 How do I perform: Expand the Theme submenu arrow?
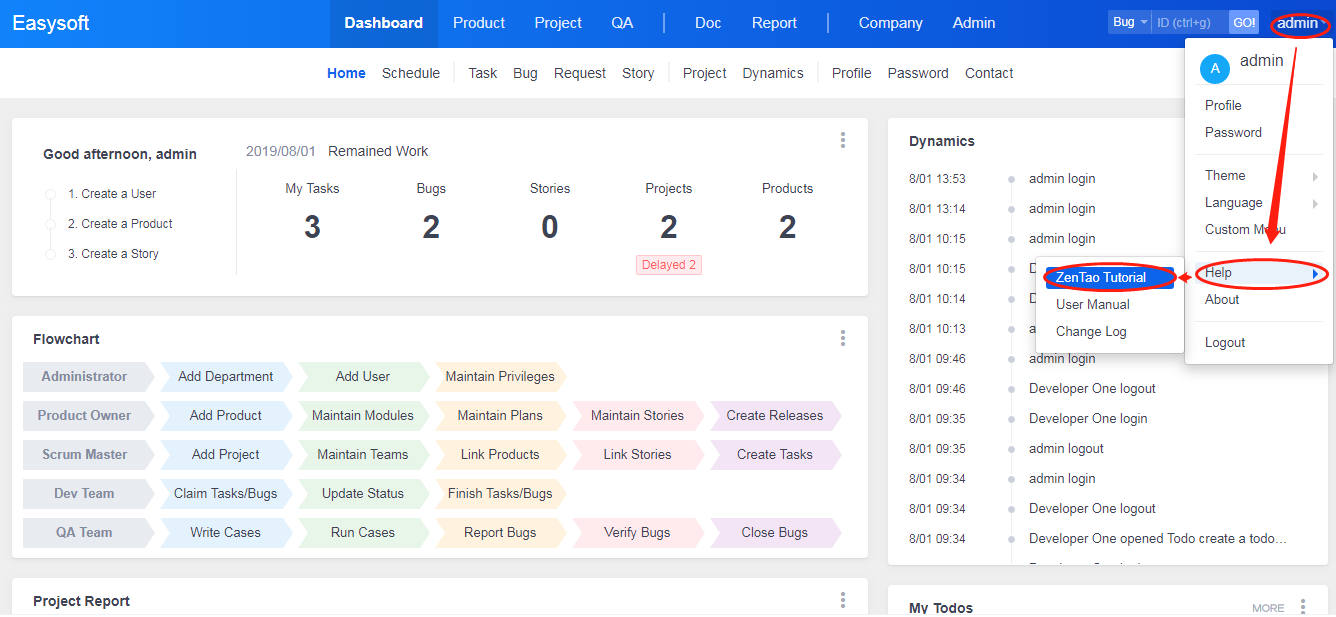1315,176
